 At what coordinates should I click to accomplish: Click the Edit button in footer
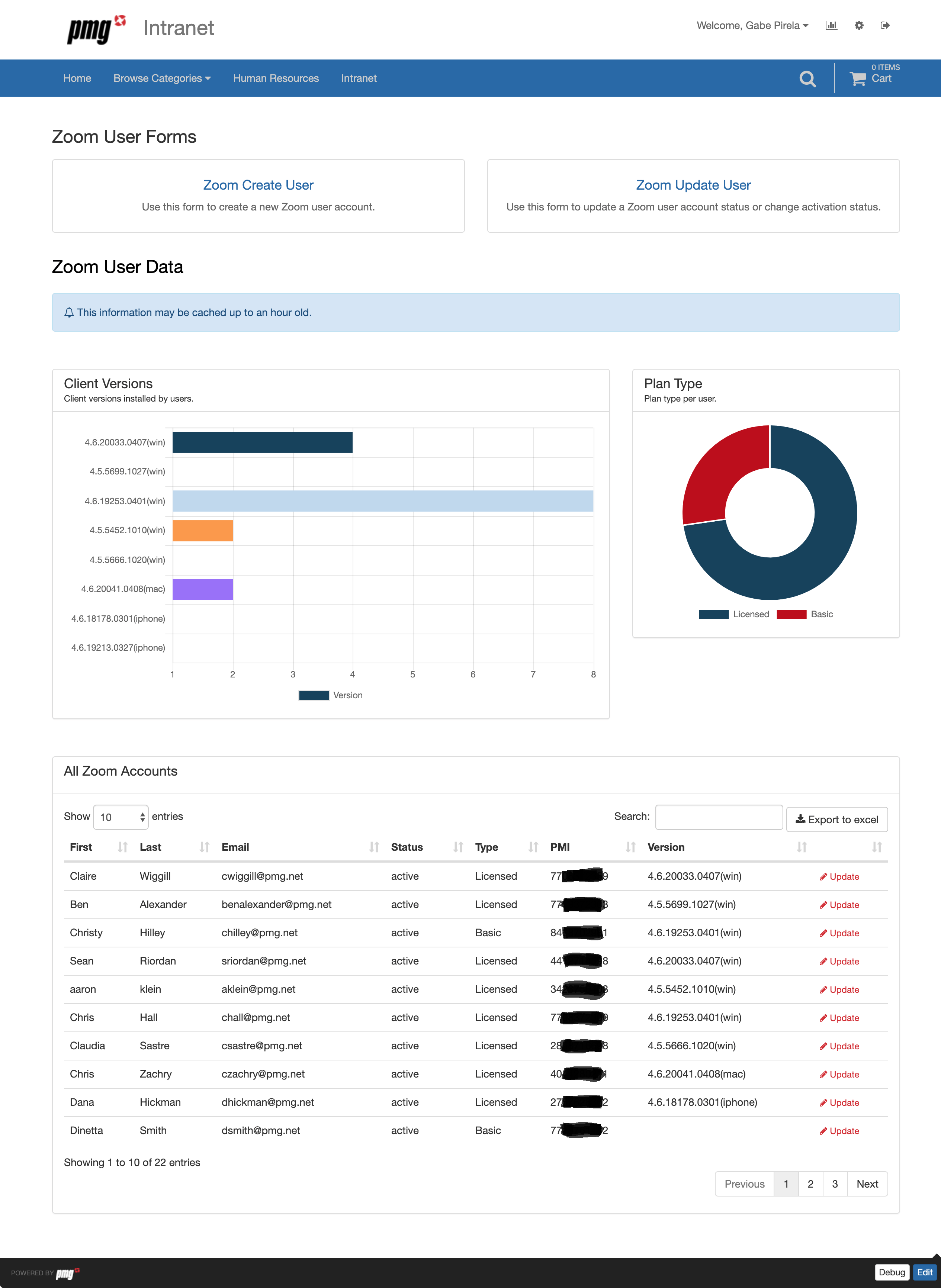coord(925,1272)
